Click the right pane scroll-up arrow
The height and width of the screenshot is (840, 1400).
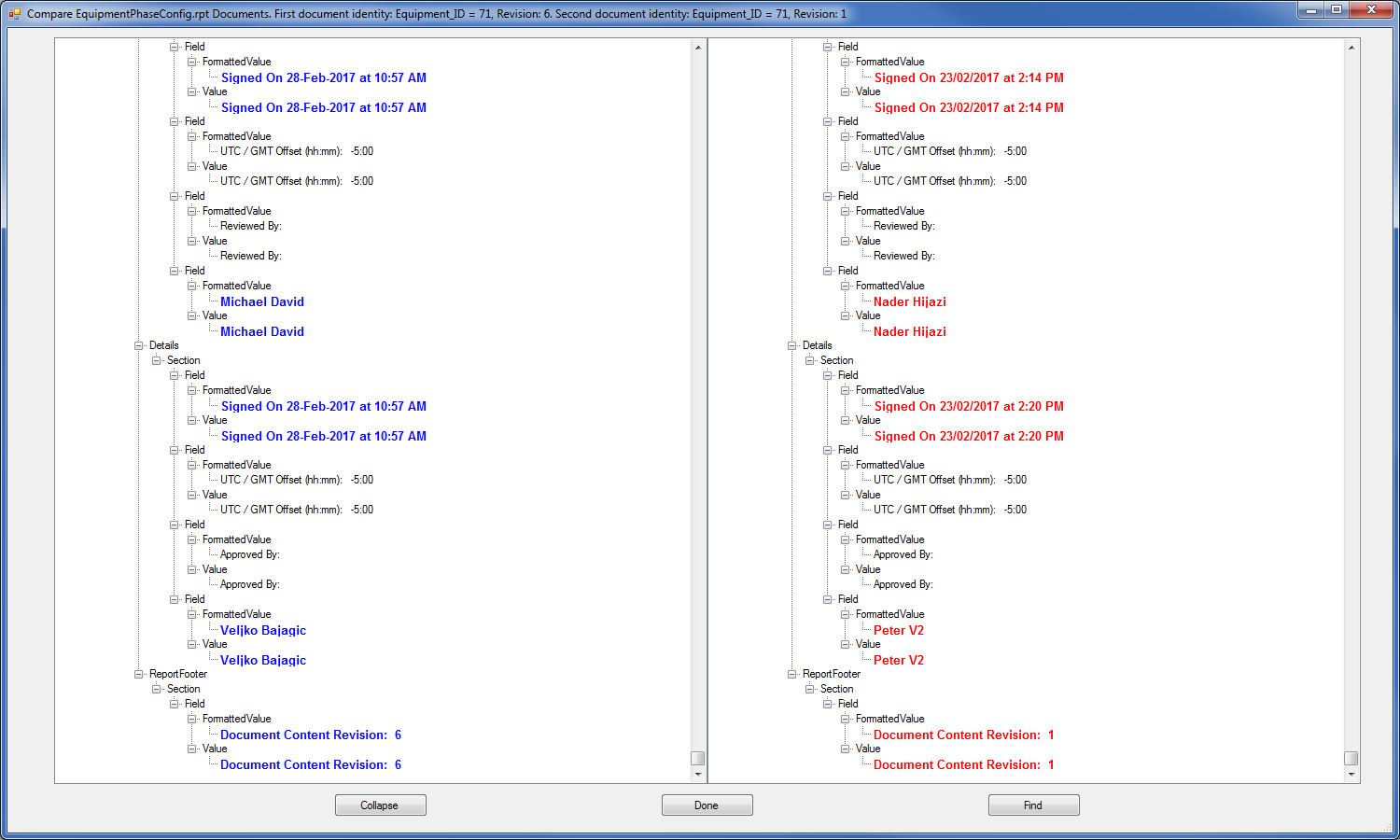click(1351, 47)
